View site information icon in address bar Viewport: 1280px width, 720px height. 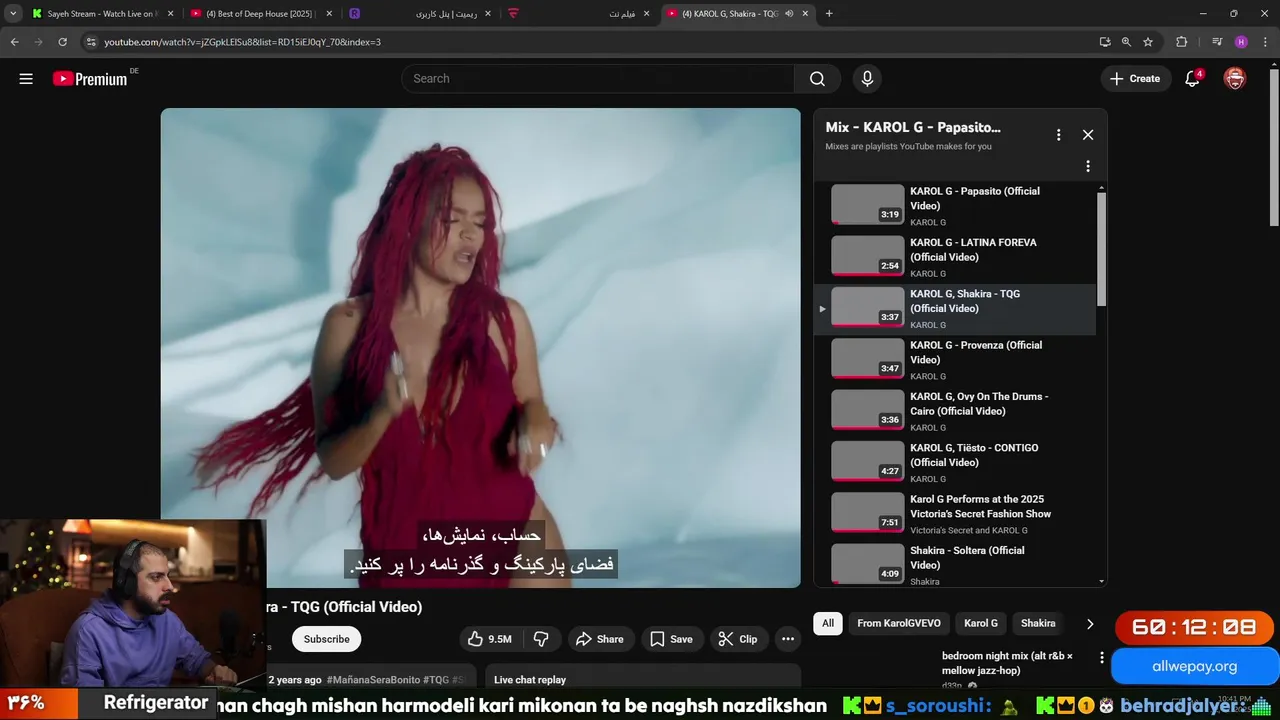[x=91, y=42]
